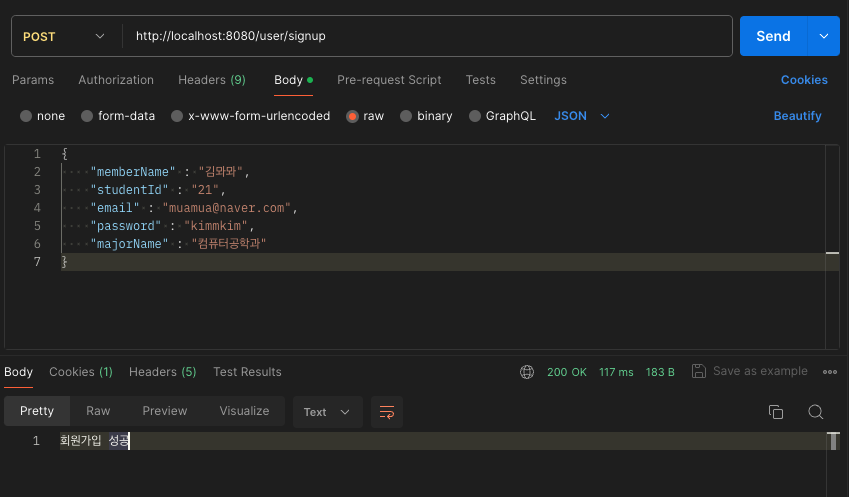This screenshot has width=849, height=497.
Task: Click the request URL input field
Action: tap(428, 36)
